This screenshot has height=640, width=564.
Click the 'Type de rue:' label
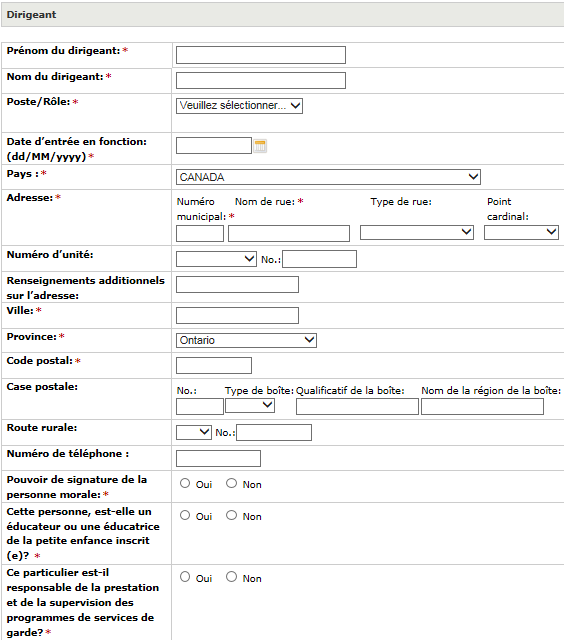(x=401, y=202)
